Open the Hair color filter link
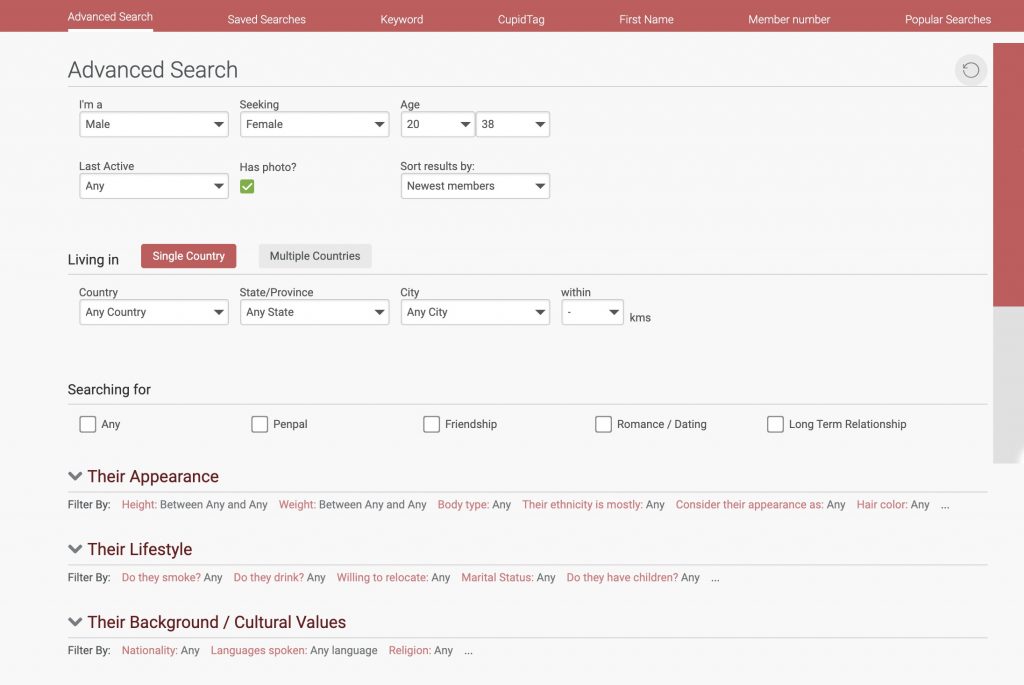1024x685 pixels. pyautogui.click(x=882, y=505)
